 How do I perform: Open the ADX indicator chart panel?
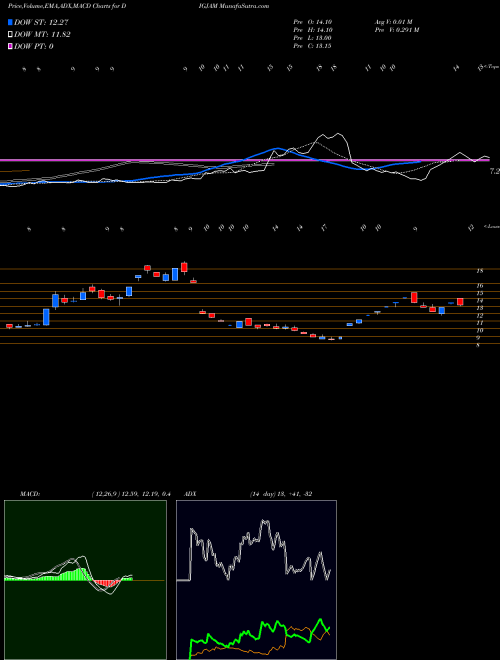256,580
